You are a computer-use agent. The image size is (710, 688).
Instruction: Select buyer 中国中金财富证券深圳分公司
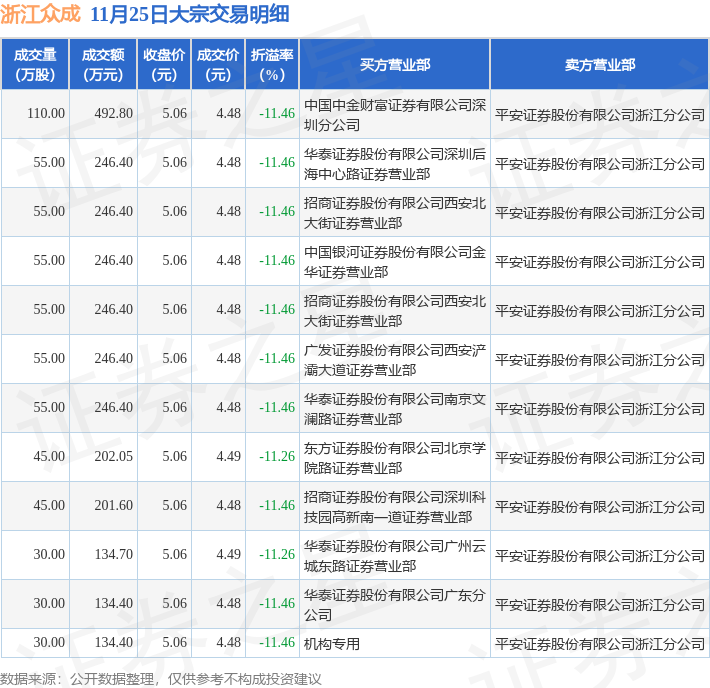click(394, 114)
